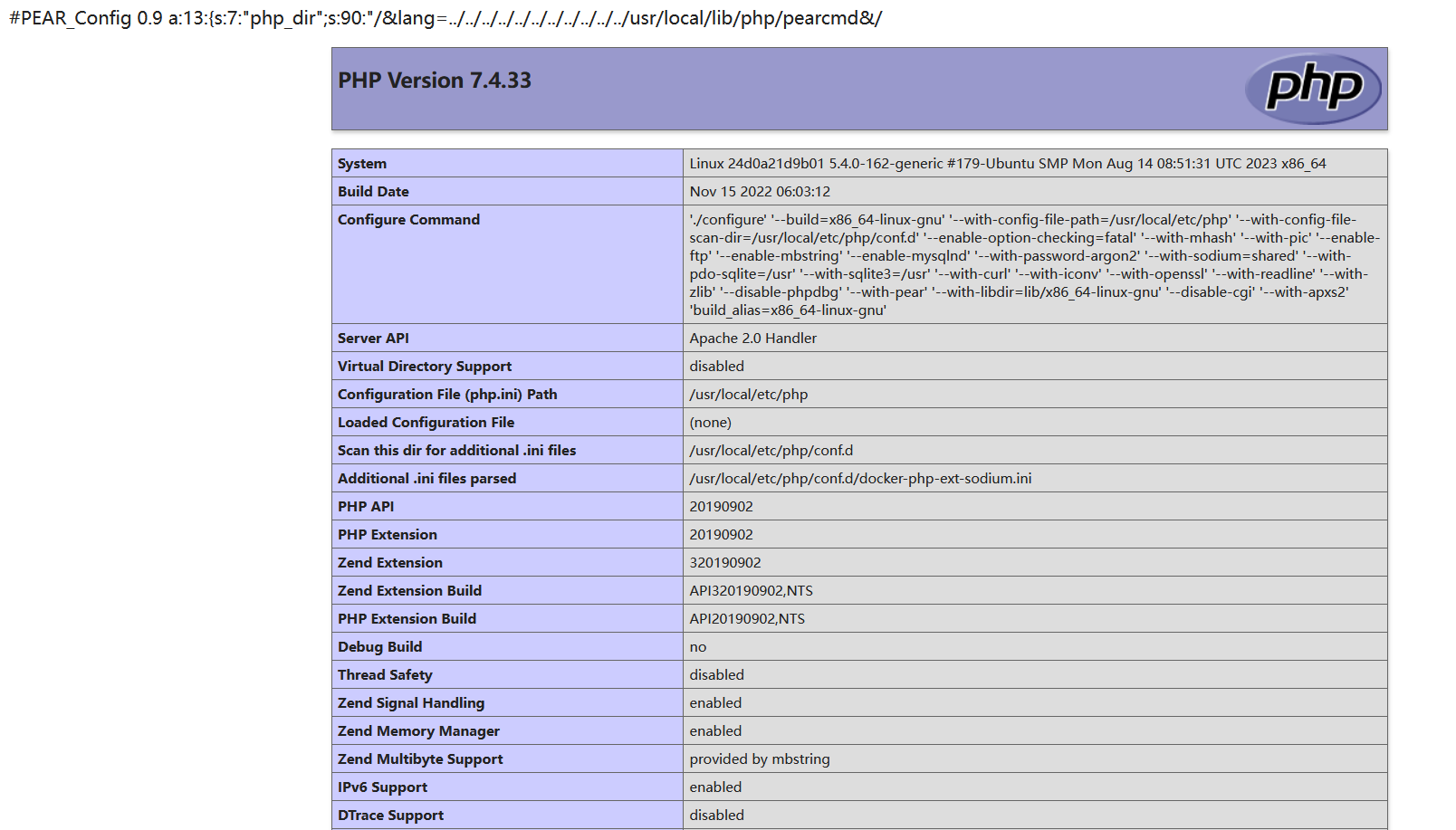Click enabled value for Zend Memory Manager
This screenshot has height=830, width=1456.
[x=715, y=731]
